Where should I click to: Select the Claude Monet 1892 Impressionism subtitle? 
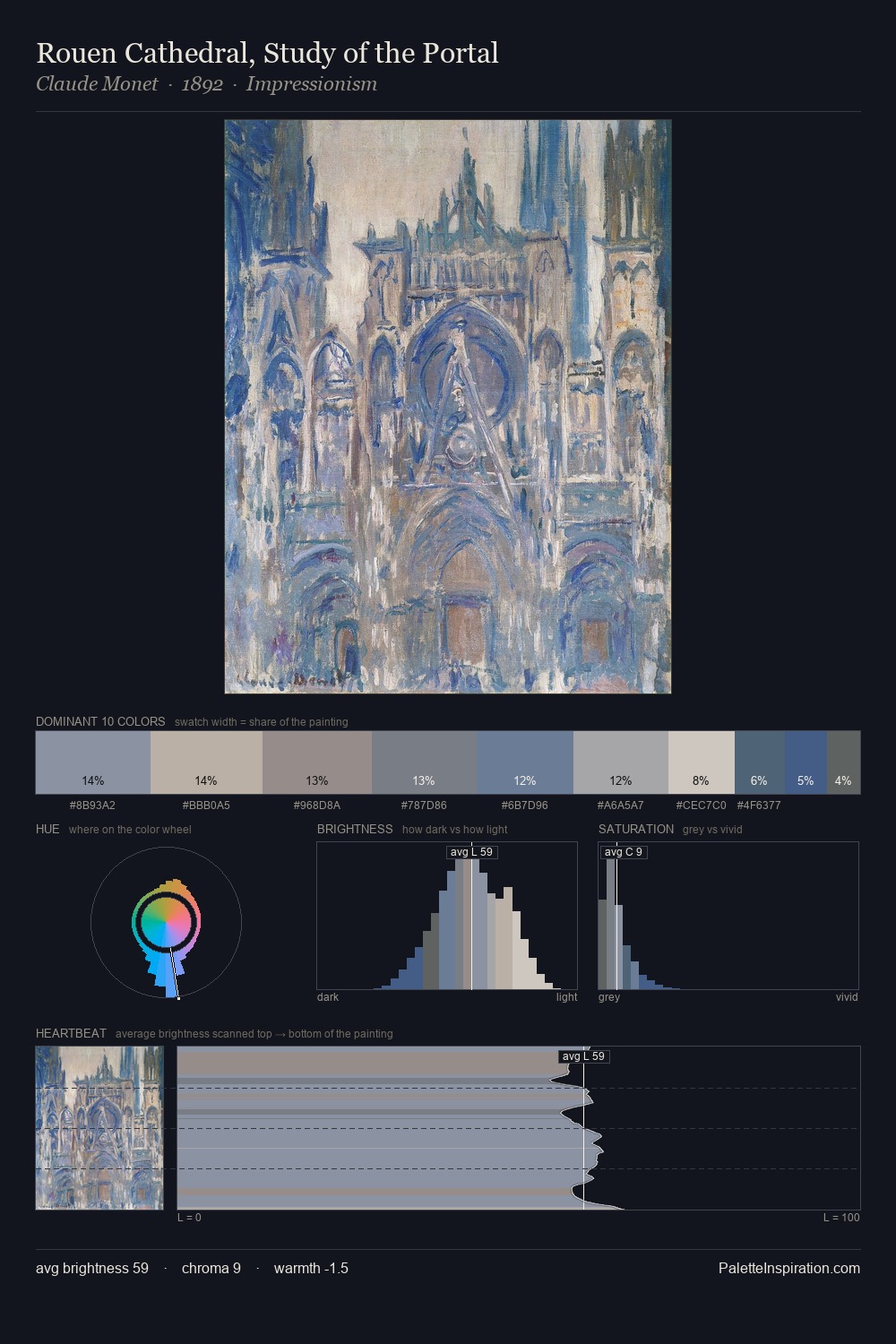pos(206,84)
